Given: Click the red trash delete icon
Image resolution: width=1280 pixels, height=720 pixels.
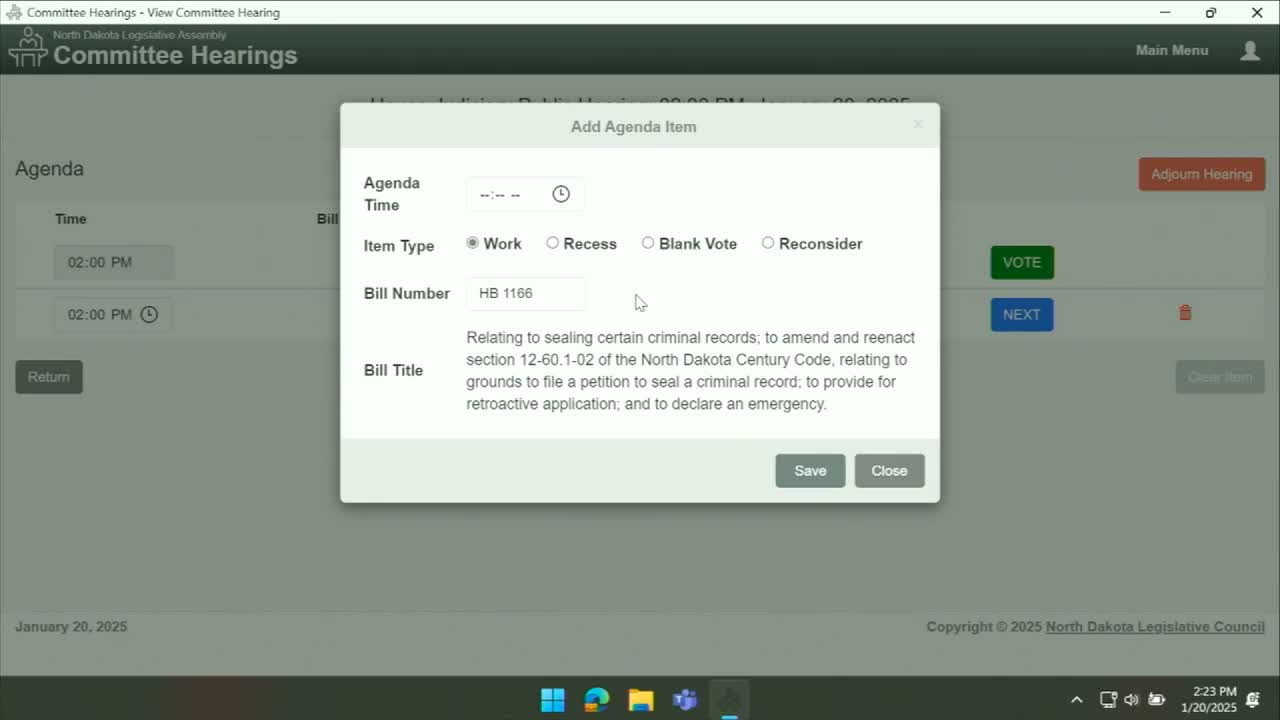Looking at the screenshot, I should coord(1185,313).
